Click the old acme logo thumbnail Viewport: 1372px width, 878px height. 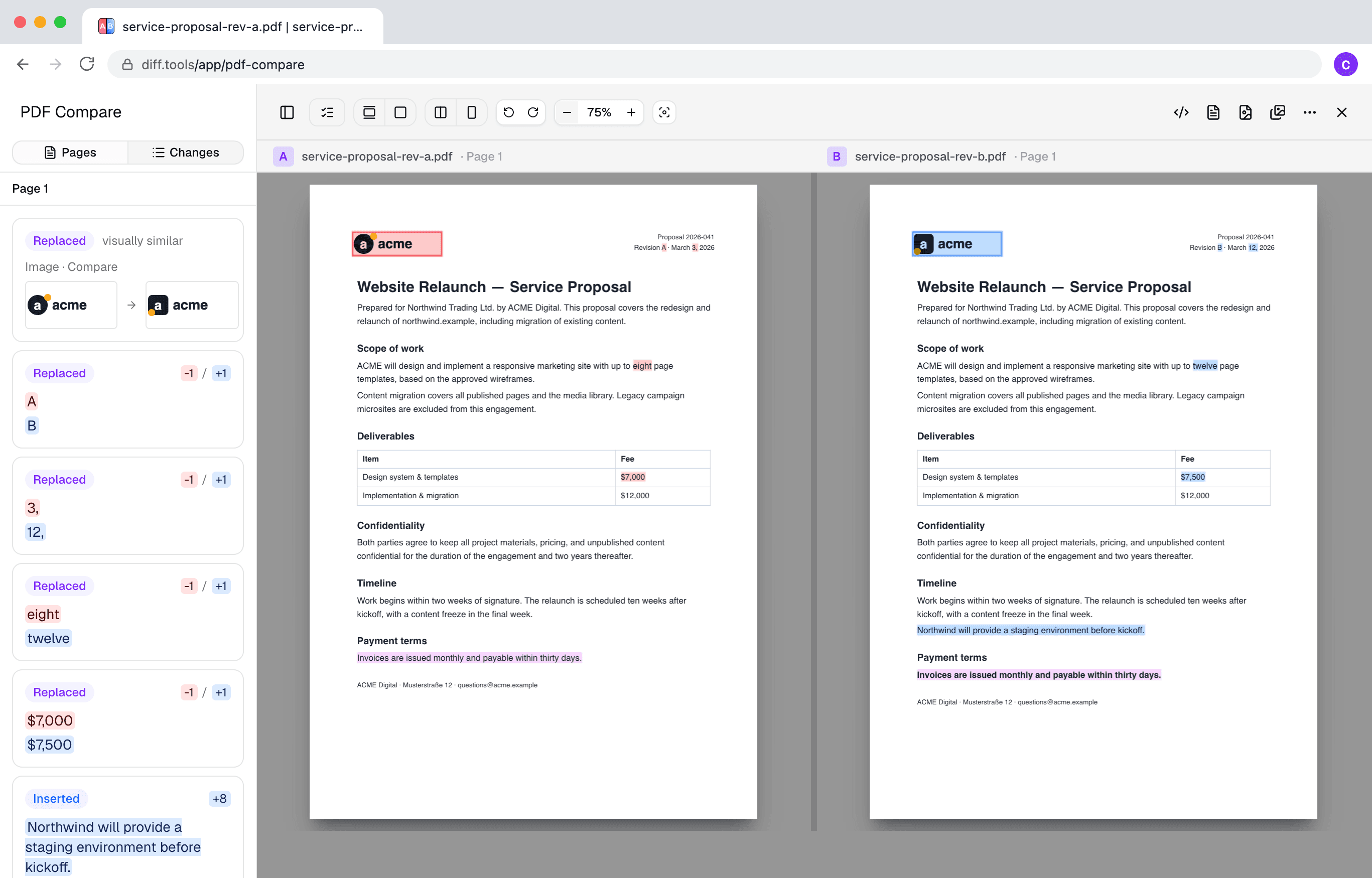click(71, 305)
